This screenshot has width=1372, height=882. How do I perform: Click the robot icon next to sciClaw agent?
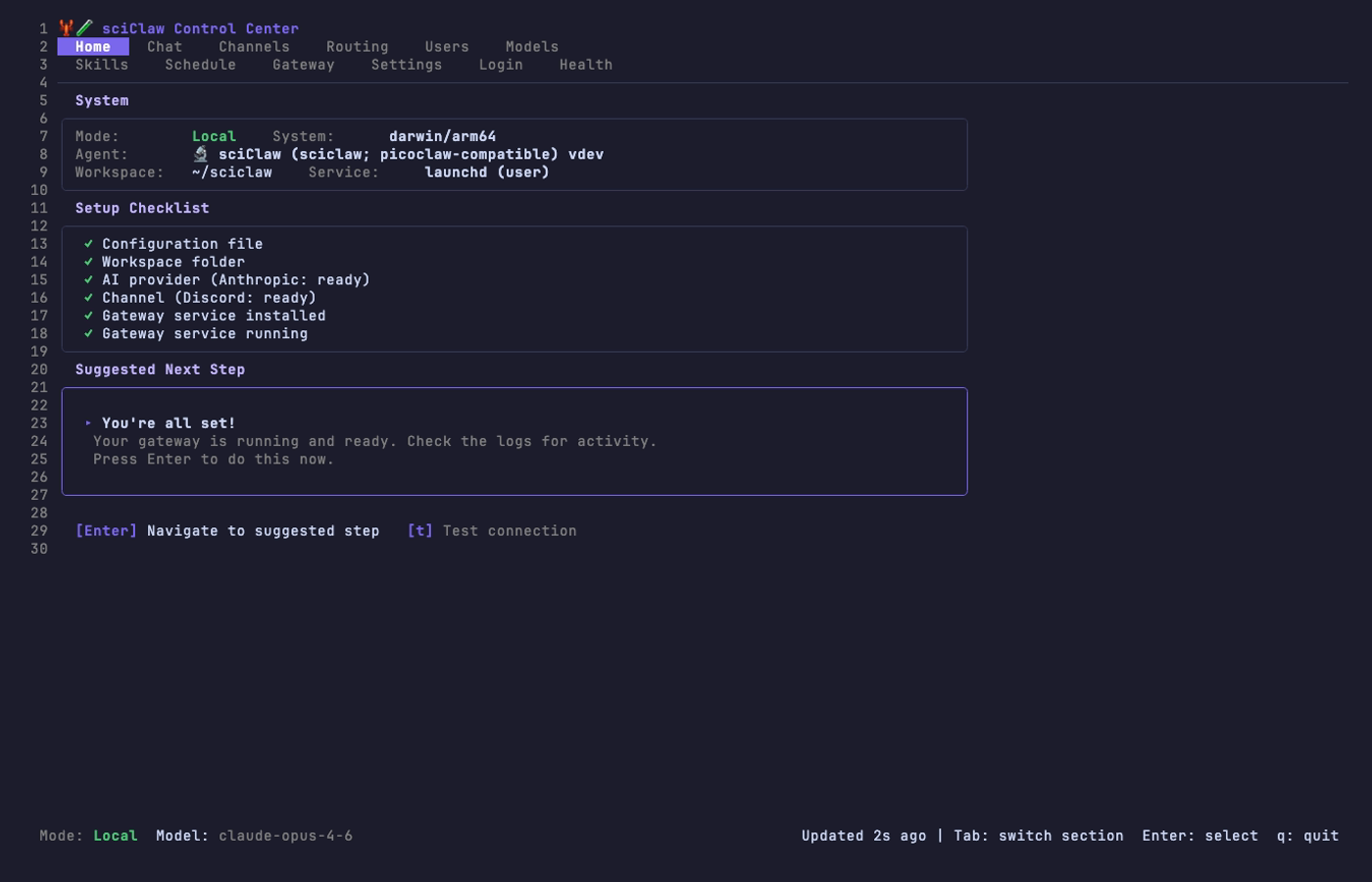click(203, 154)
